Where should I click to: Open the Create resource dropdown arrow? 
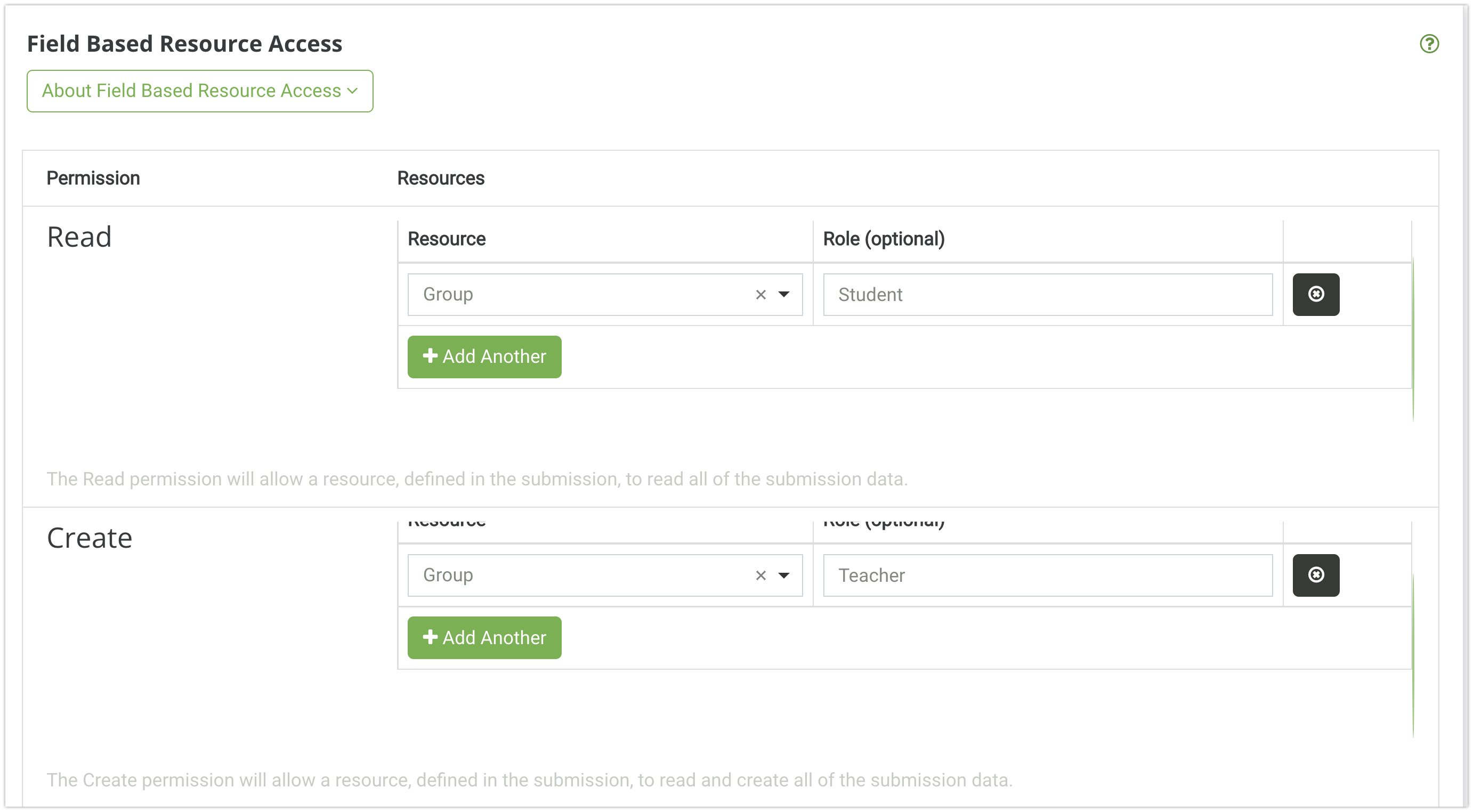pyautogui.click(x=784, y=575)
